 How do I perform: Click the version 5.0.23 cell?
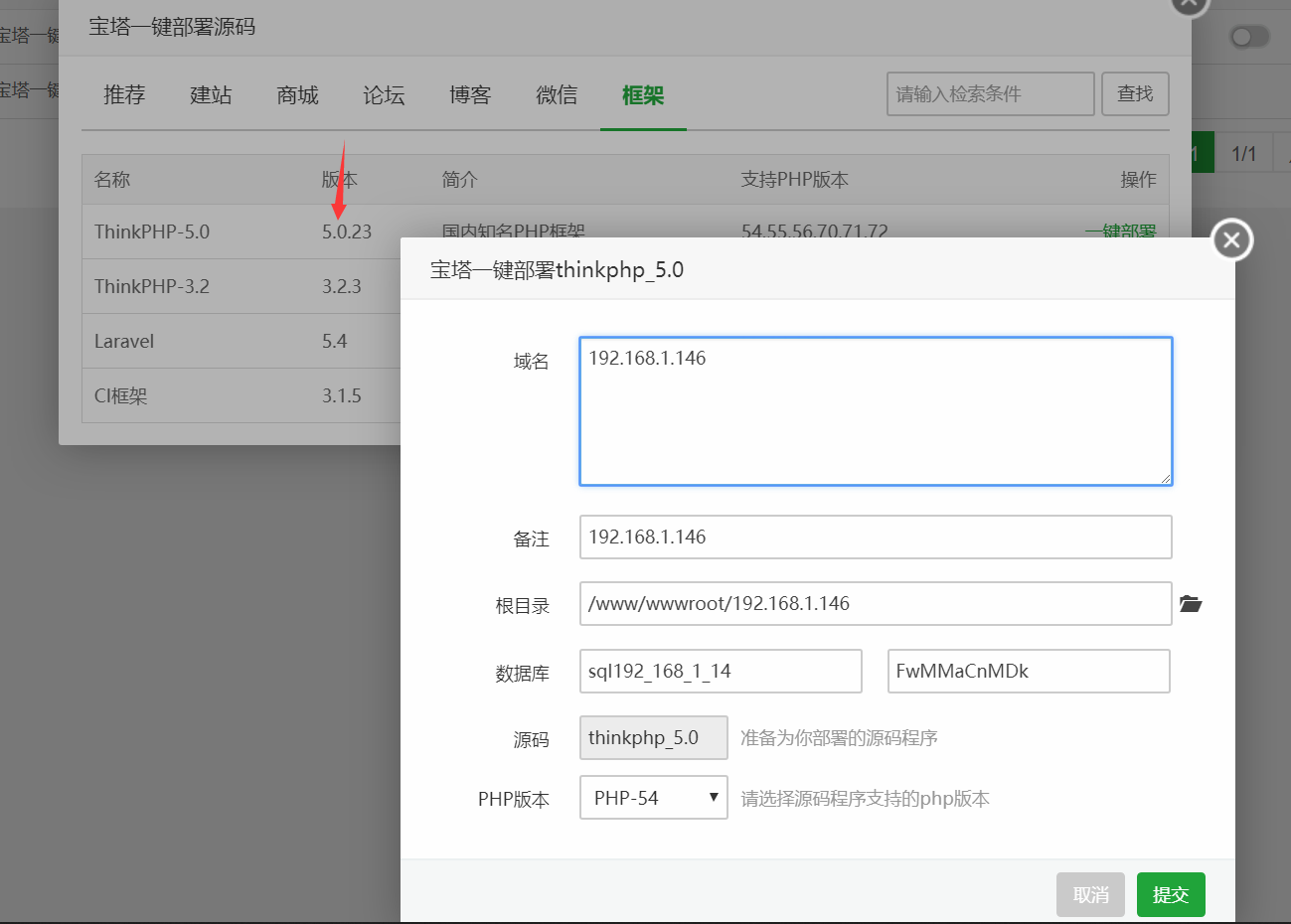[347, 231]
